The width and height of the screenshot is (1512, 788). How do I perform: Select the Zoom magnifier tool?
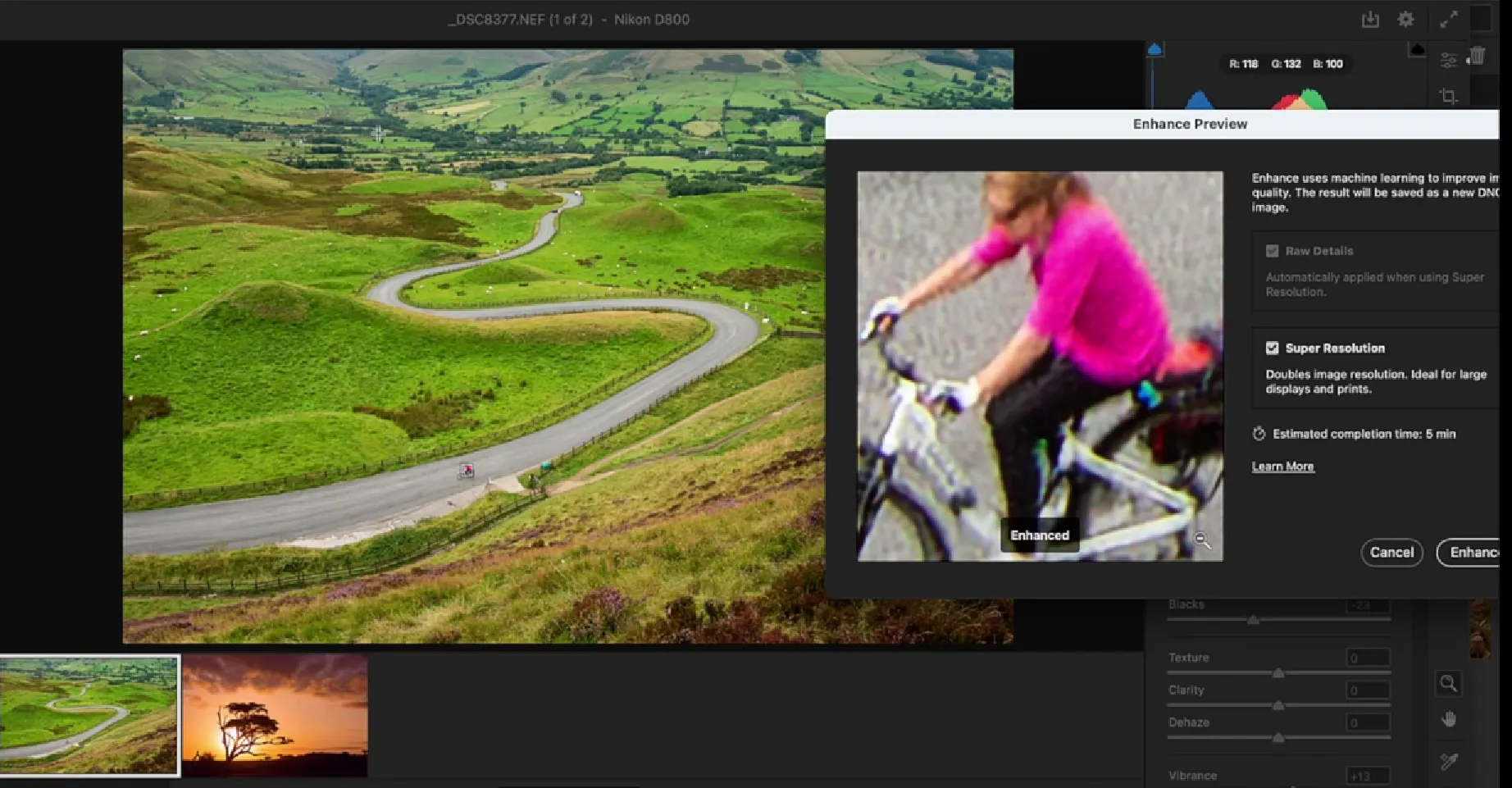pos(1449,683)
